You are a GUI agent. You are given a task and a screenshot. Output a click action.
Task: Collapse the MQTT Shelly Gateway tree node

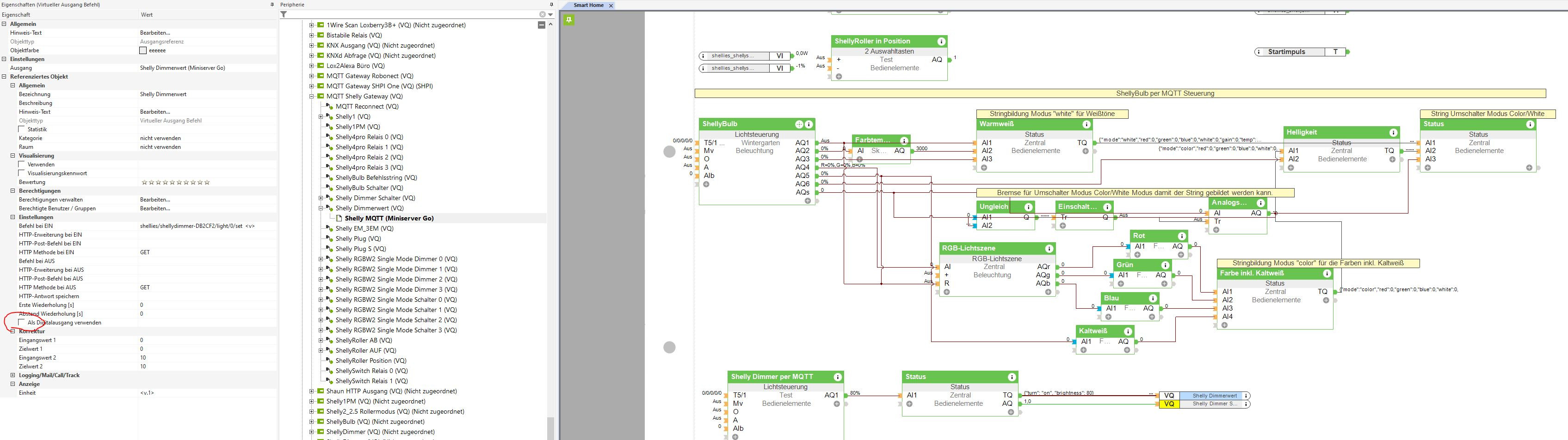coord(312,96)
